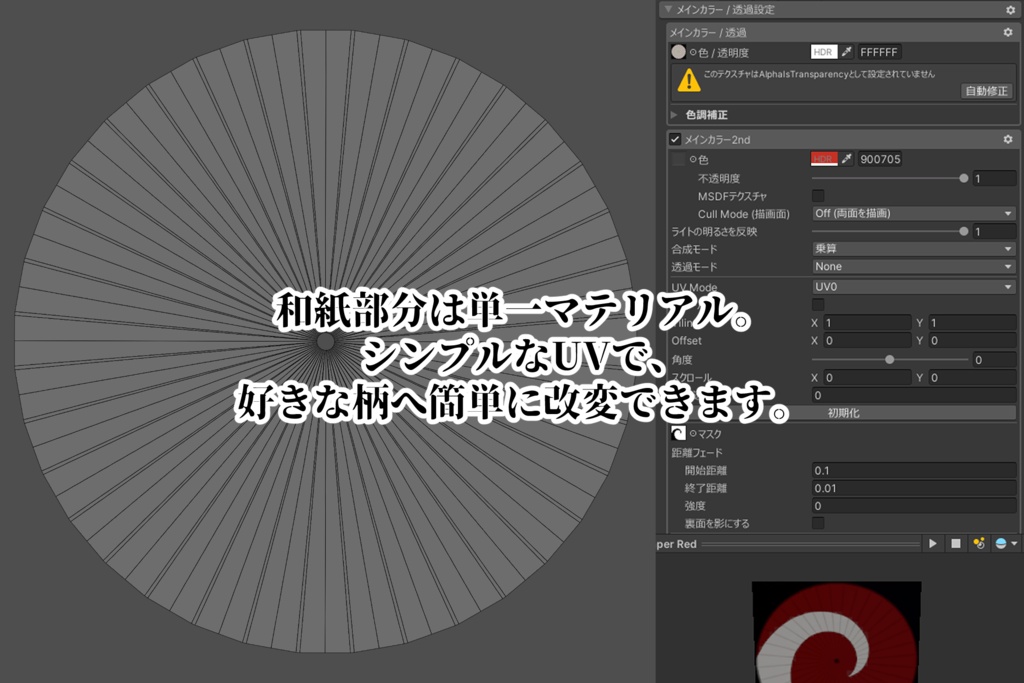Image resolution: width=1024 pixels, height=683 pixels.
Task: Pick color with eyedropper next to FFFFFF
Action: (x=847, y=52)
